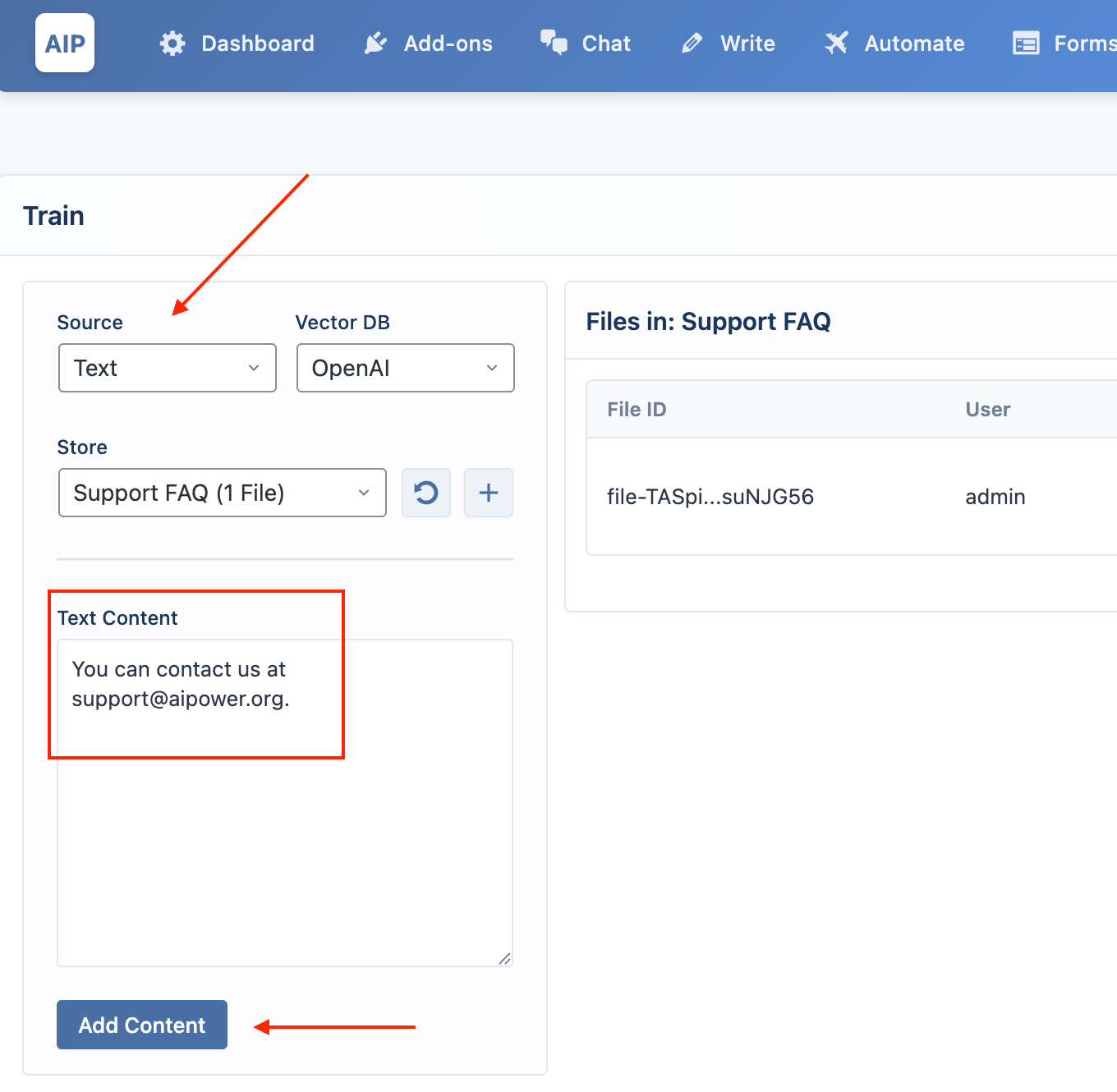Click the Source label
The image size is (1117, 1092).
click(90, 323)
